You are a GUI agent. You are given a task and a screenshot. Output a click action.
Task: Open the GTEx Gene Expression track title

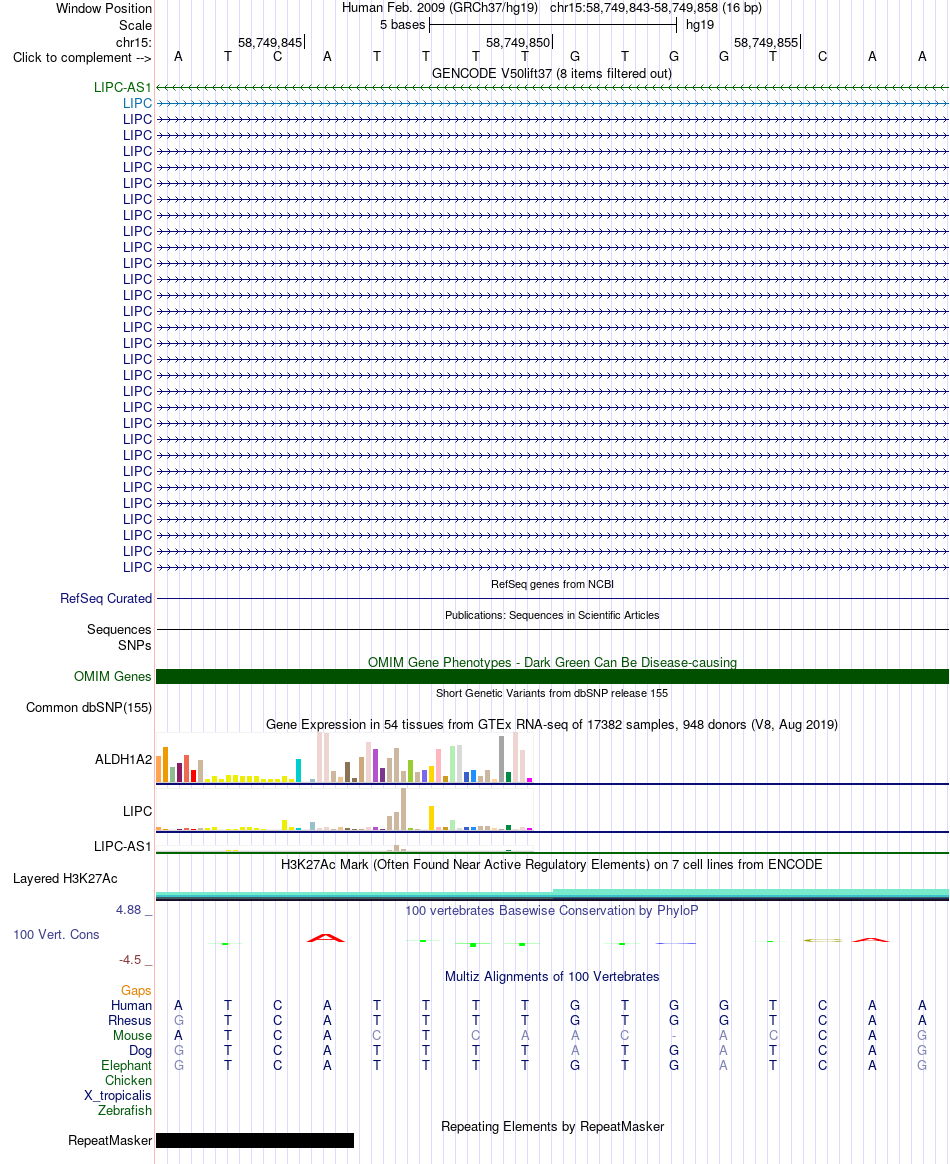pyautogui.click(x=552, y=725)
